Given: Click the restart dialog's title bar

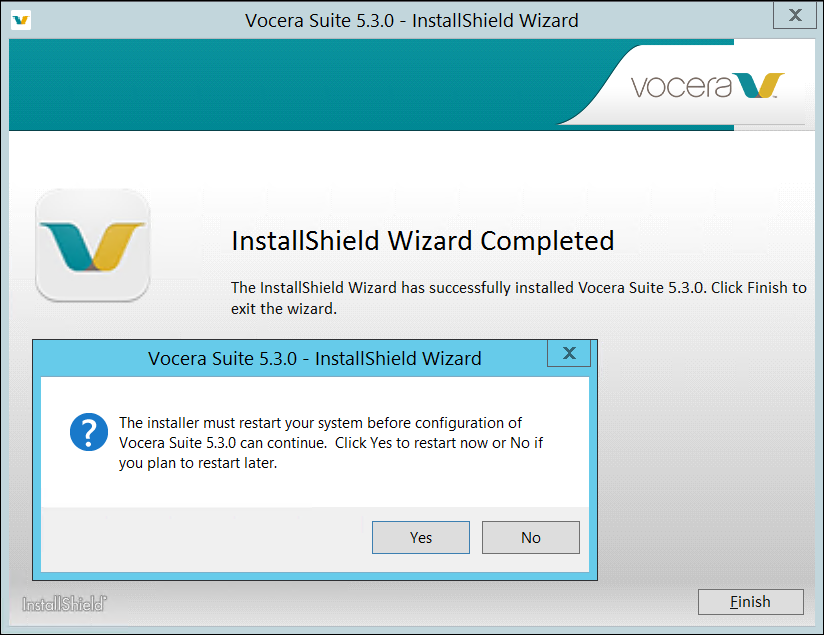Looking at the screenshot, I should (x=314, y=358).
